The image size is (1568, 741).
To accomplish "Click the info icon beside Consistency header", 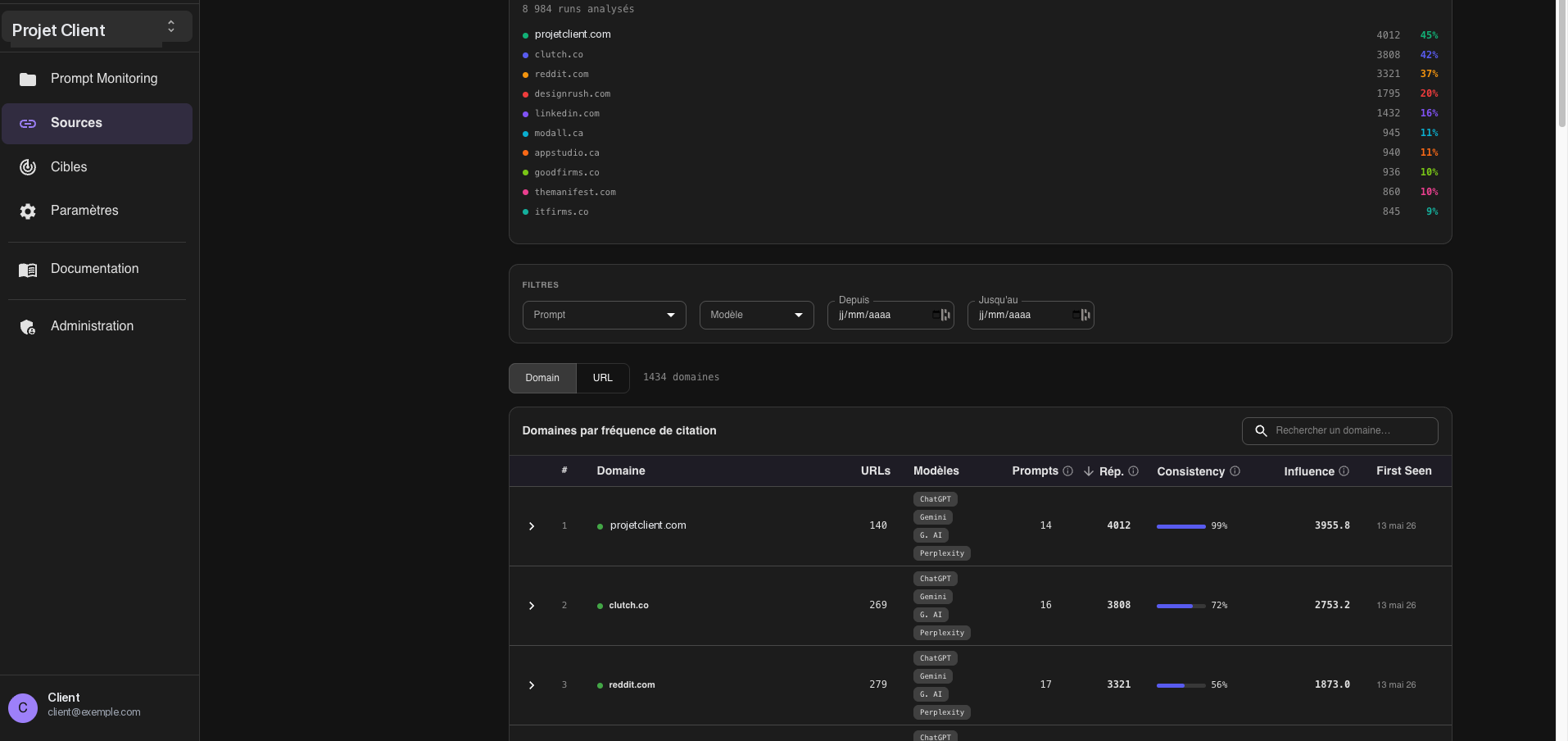I will (x=1235, y=471).
